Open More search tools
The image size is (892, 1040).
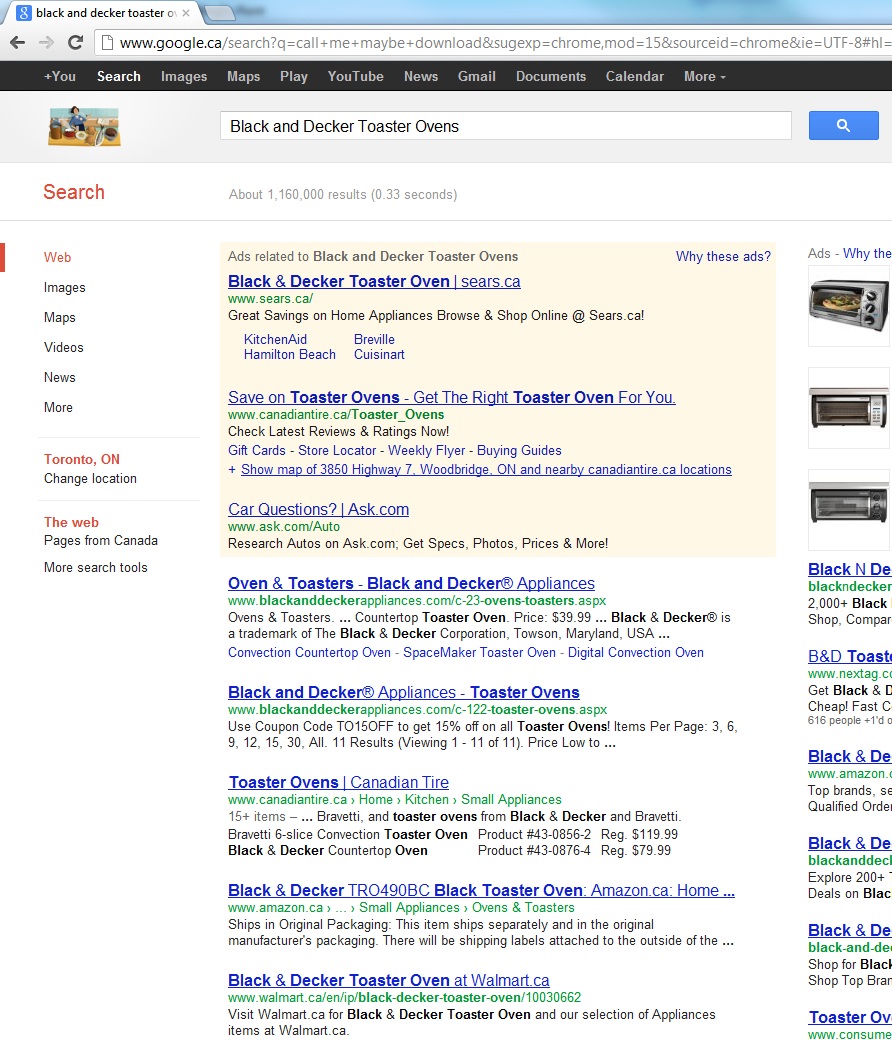(95, 567)
